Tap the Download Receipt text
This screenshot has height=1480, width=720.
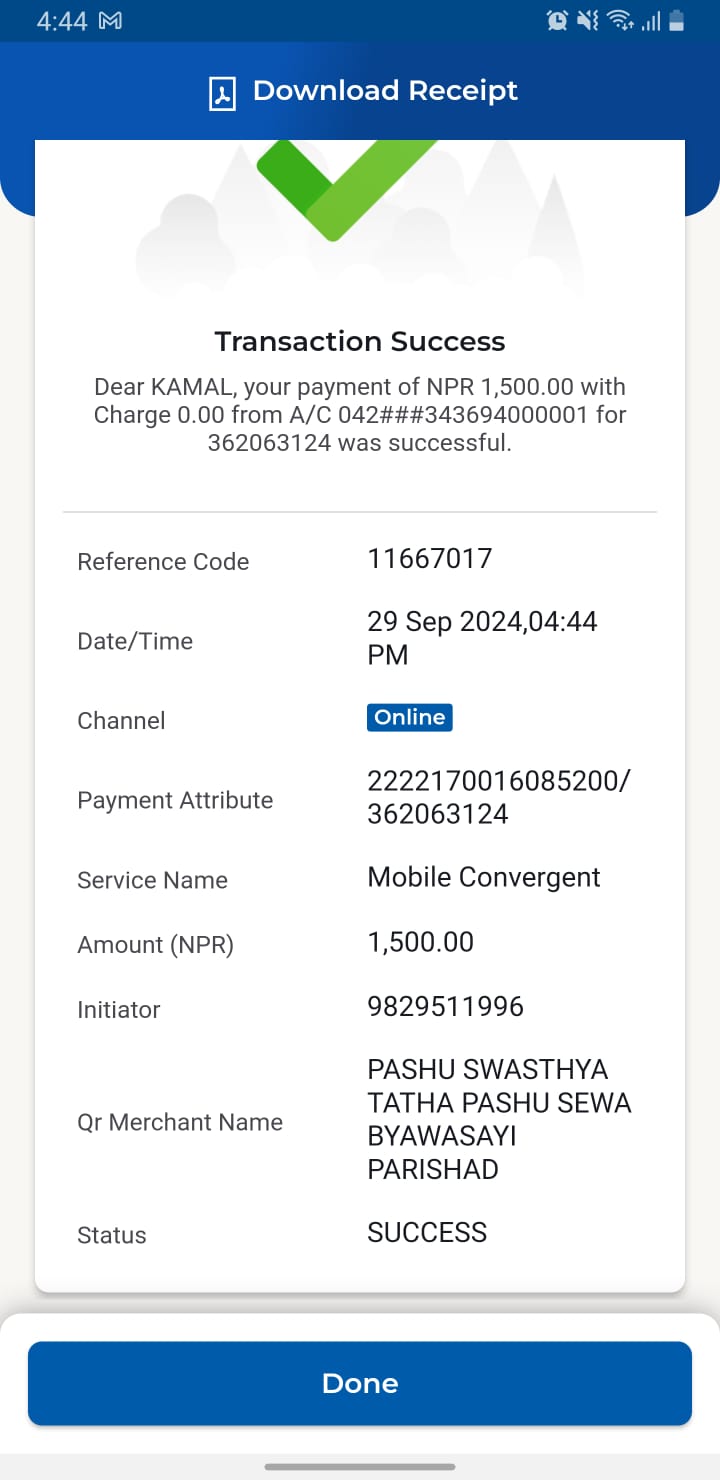click(385, 91)
